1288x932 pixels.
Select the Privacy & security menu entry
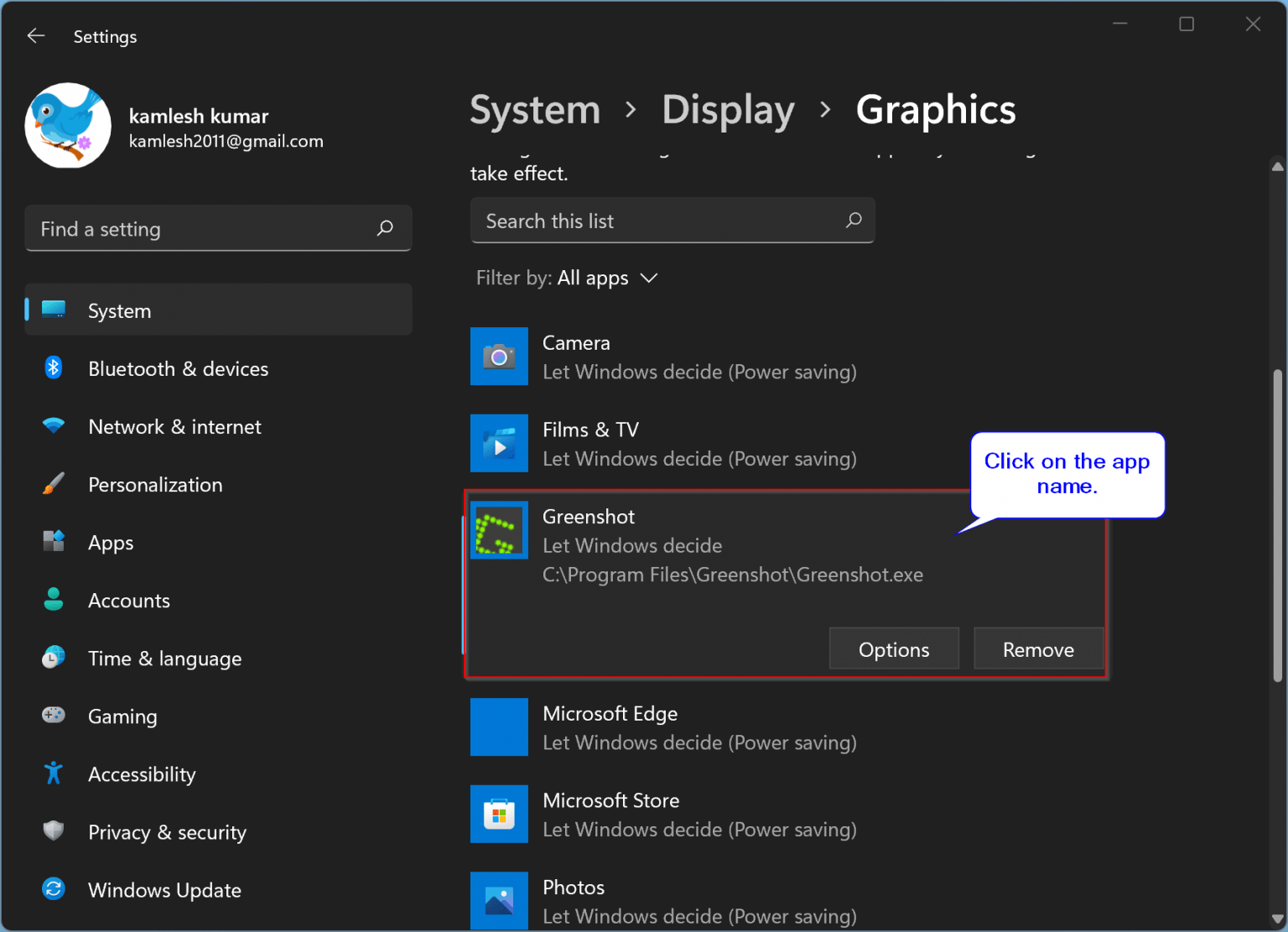[167, 831]
